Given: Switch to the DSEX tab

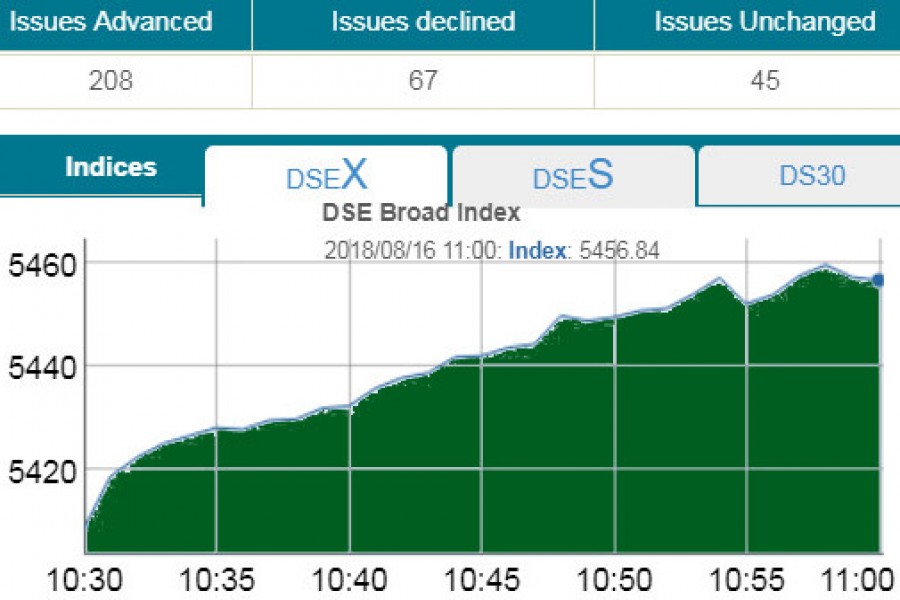Looking at the screenshot, I should pyautogui.click(x=326, y=177).
